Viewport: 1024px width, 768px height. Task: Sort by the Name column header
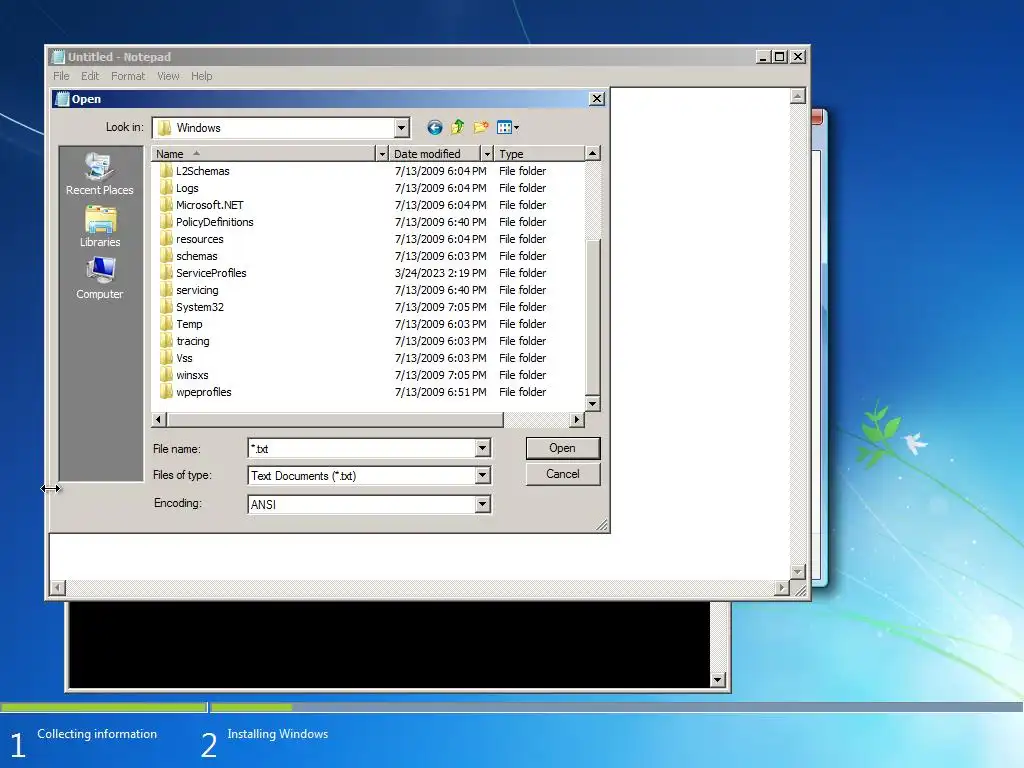tap(264, 153)
